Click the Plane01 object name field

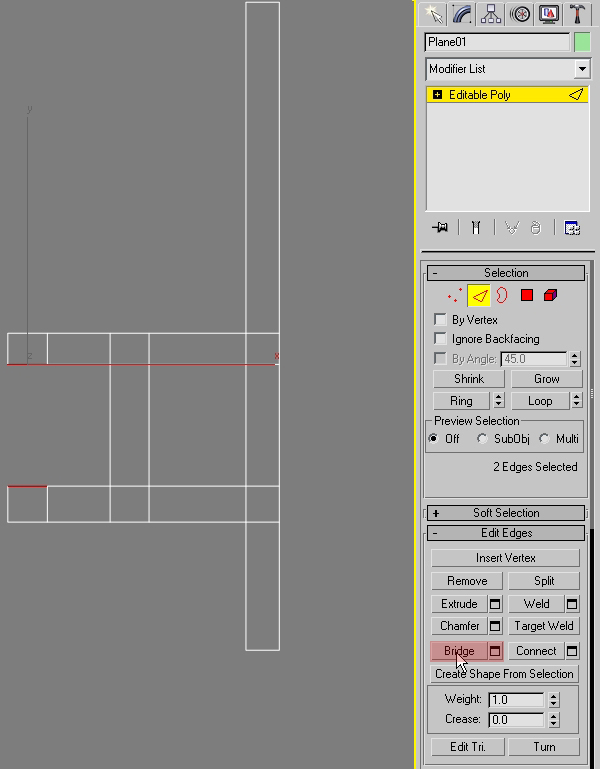click(497, 42)
